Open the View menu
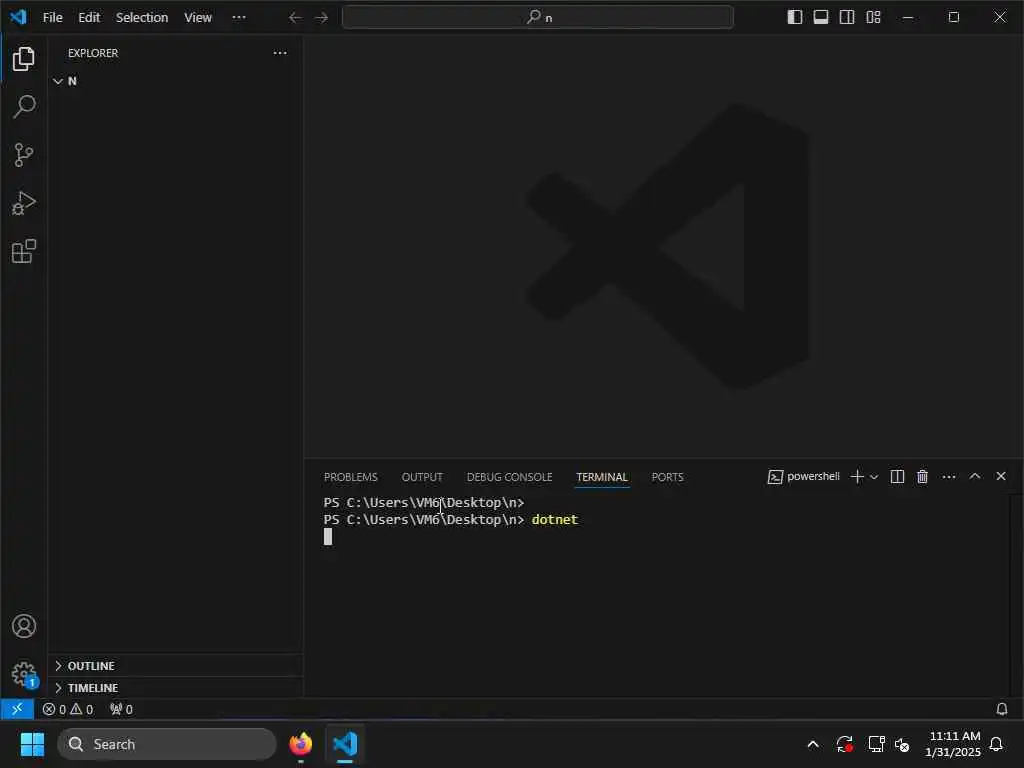Screen dimensions: 1024x768 pyautogui.click(x=197, y=18)
